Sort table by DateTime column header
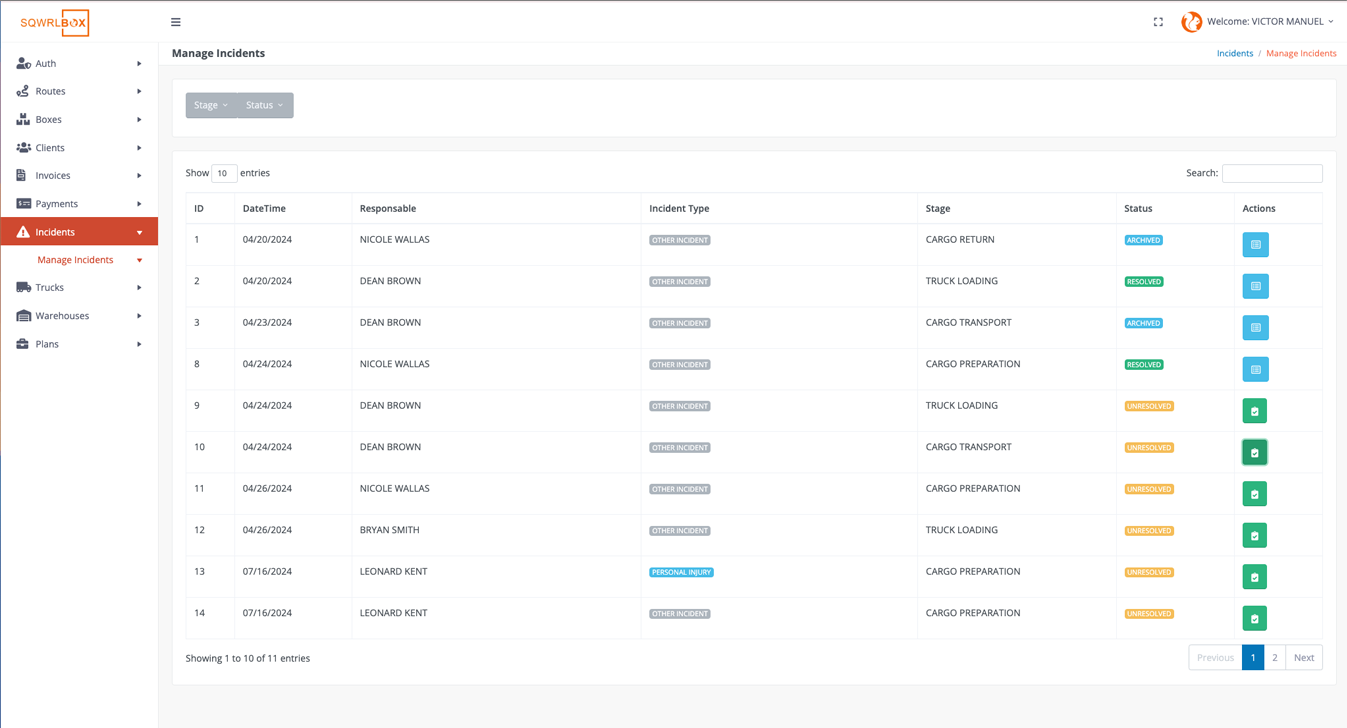 [x=264, y=209]
